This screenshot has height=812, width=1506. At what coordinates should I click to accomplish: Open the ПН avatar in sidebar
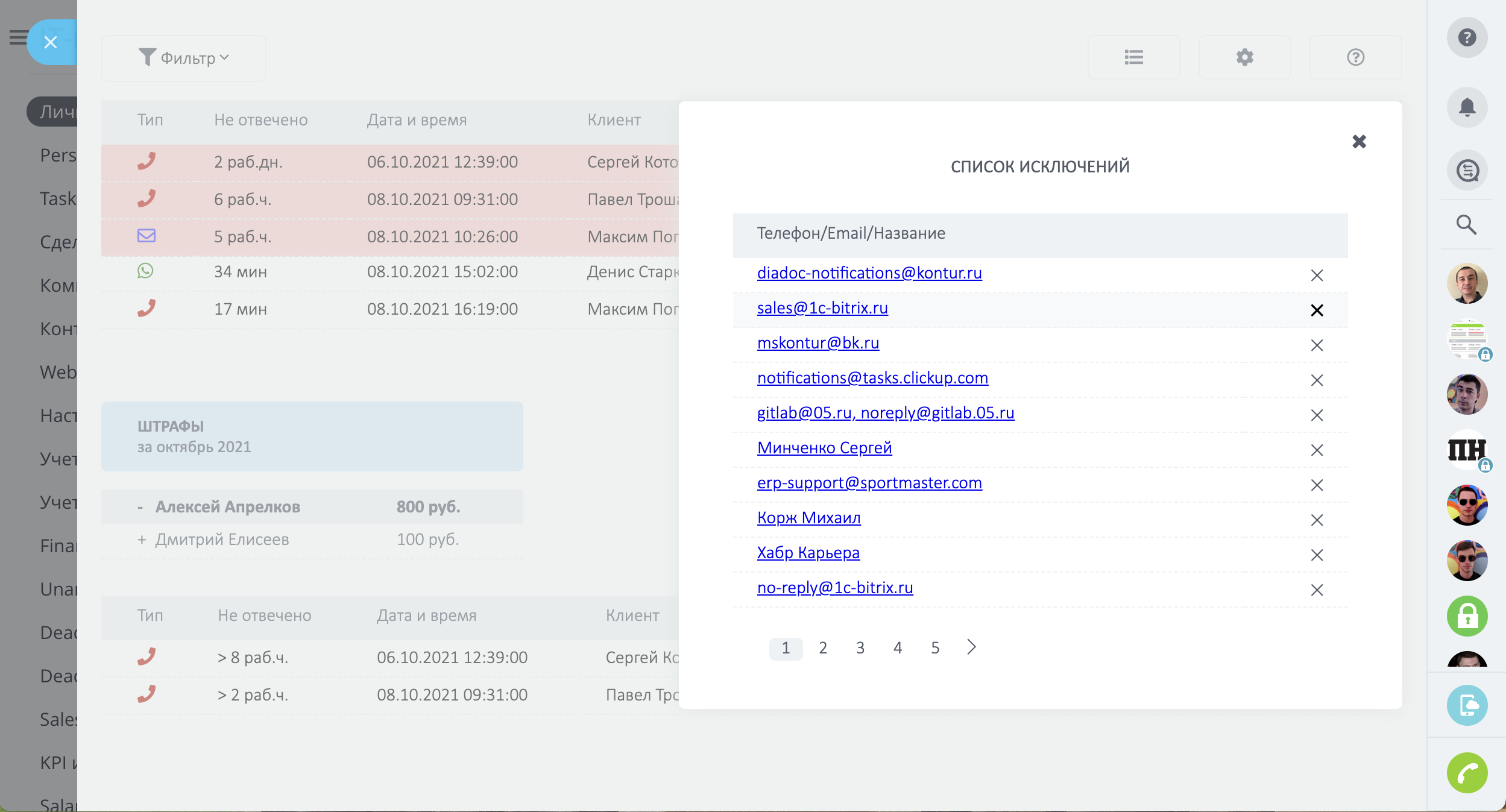1467,450
